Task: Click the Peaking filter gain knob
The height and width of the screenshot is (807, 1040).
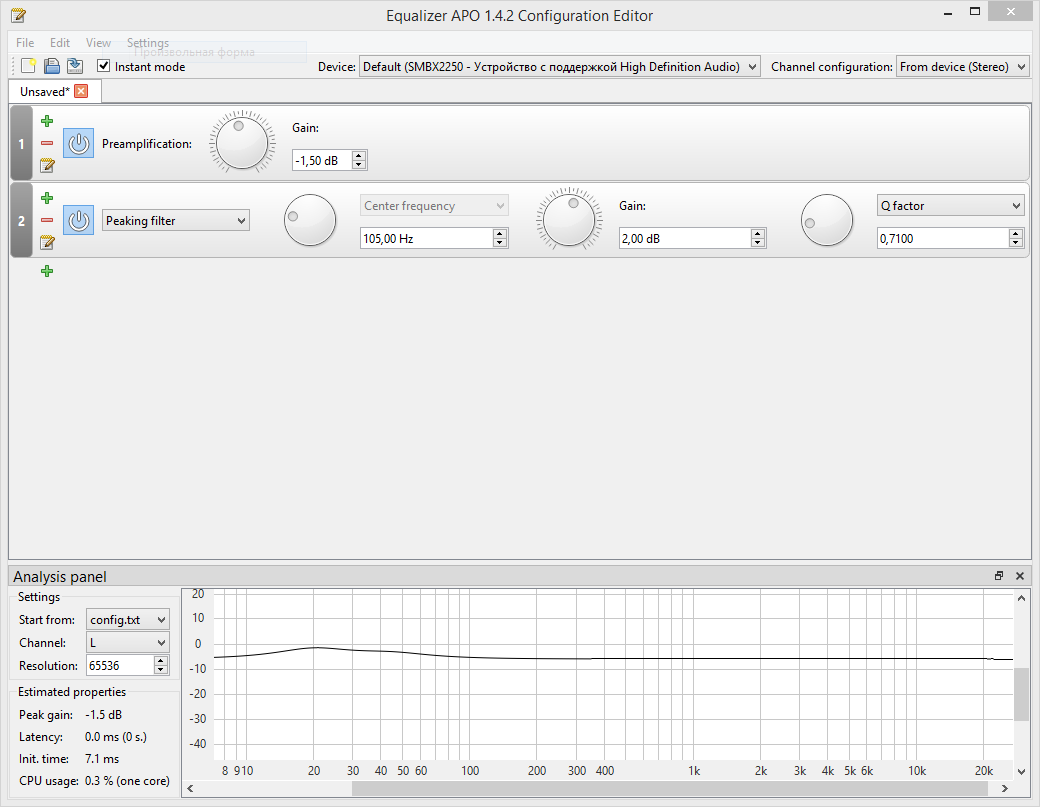Action: pyautogui.click(x=569, y=220)
